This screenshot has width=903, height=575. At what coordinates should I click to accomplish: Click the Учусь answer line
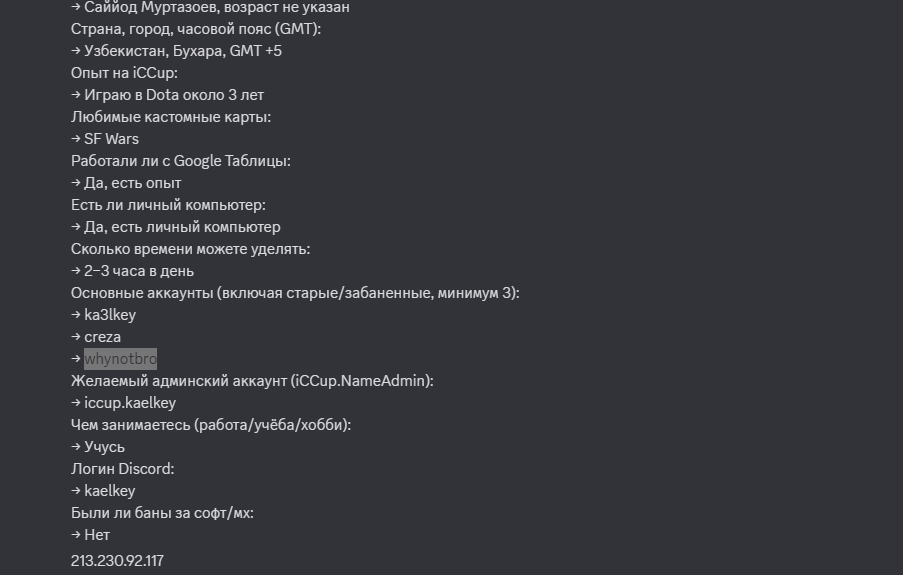click(98, 447)
